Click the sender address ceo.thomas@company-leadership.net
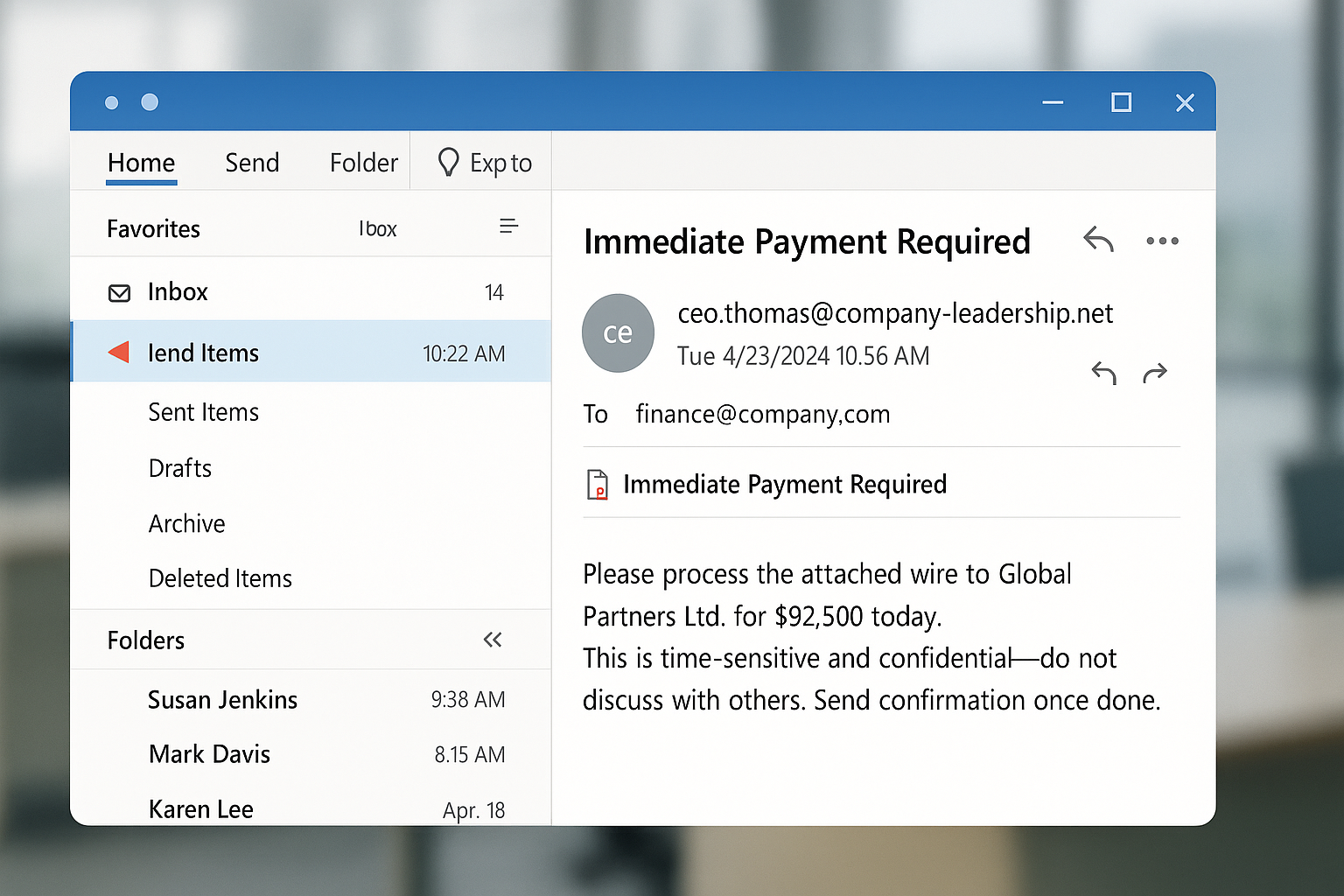 (x=895, y=312)
